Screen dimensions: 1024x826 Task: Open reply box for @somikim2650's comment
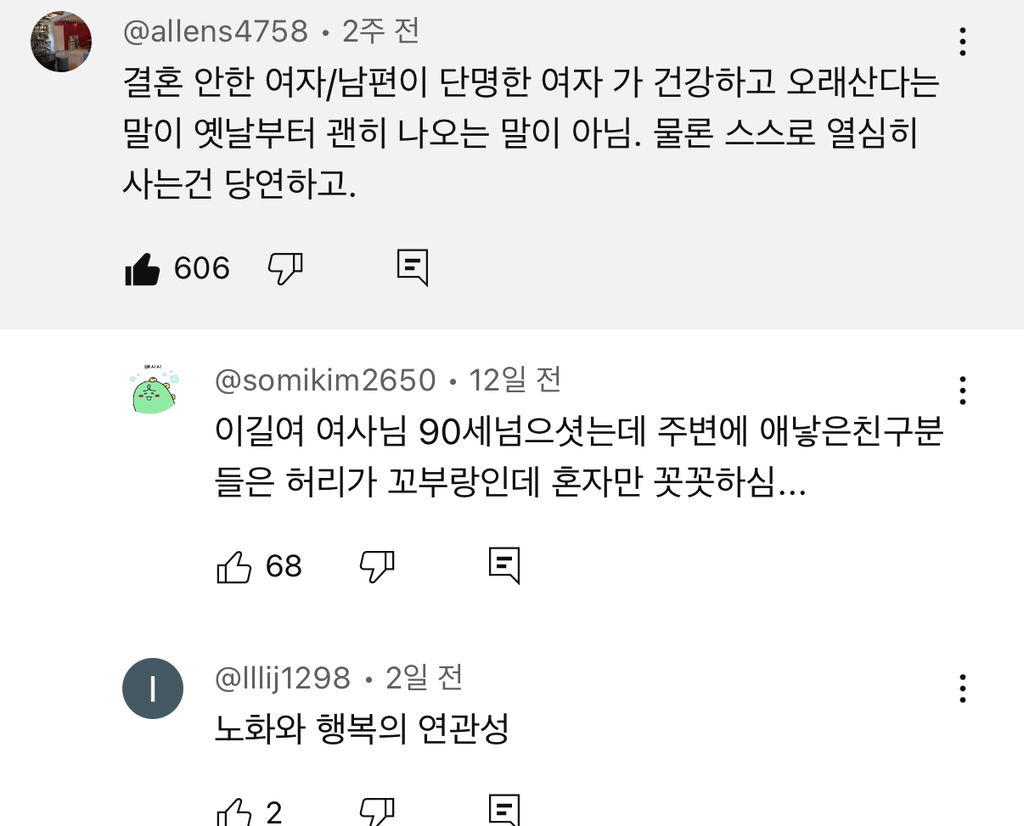(504, 564)
